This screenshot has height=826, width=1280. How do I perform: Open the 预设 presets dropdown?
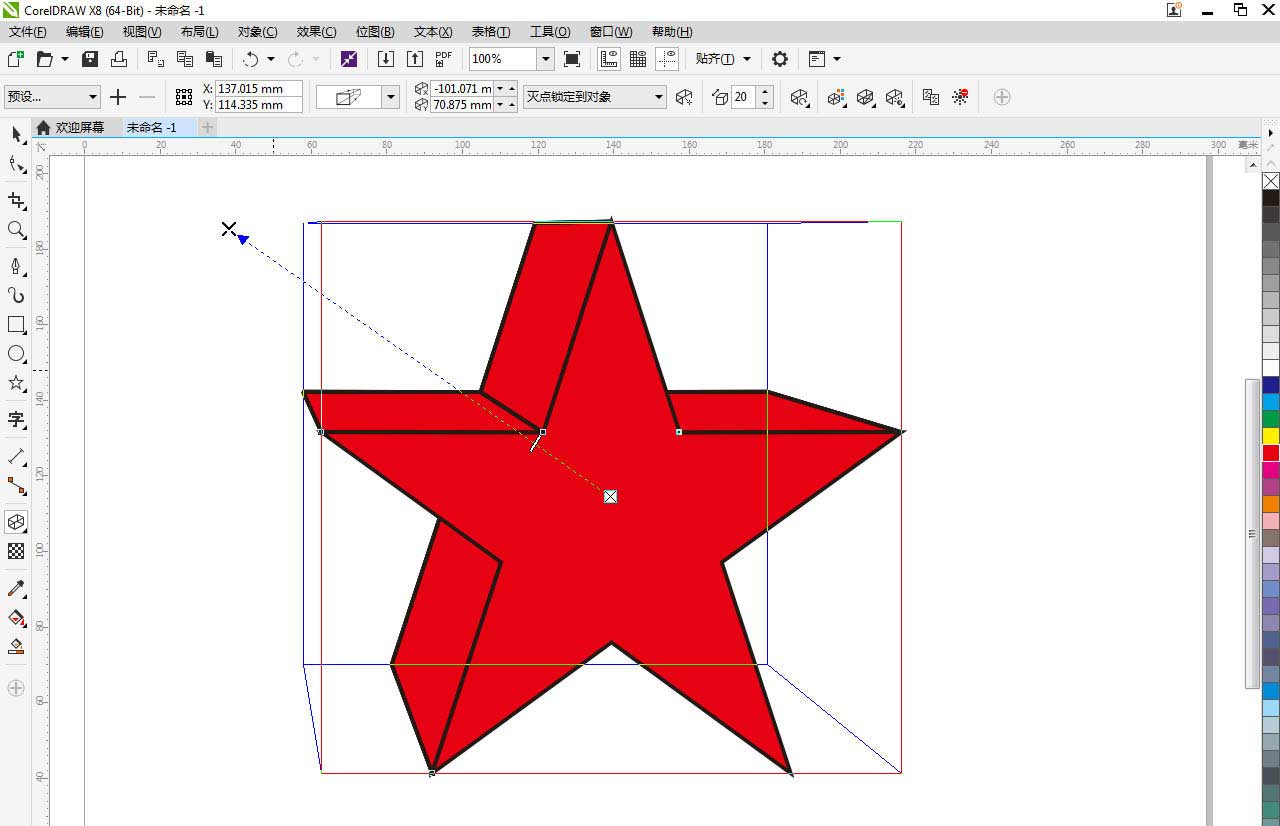click(93, 97)
